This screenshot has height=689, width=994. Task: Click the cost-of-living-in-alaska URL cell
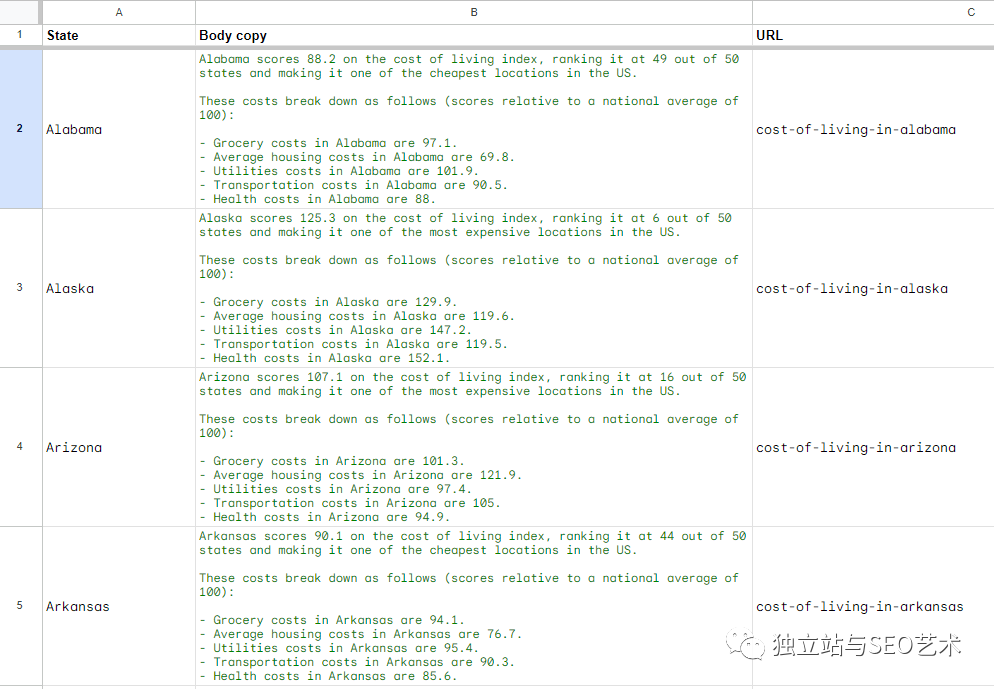[x=872, y=288]
